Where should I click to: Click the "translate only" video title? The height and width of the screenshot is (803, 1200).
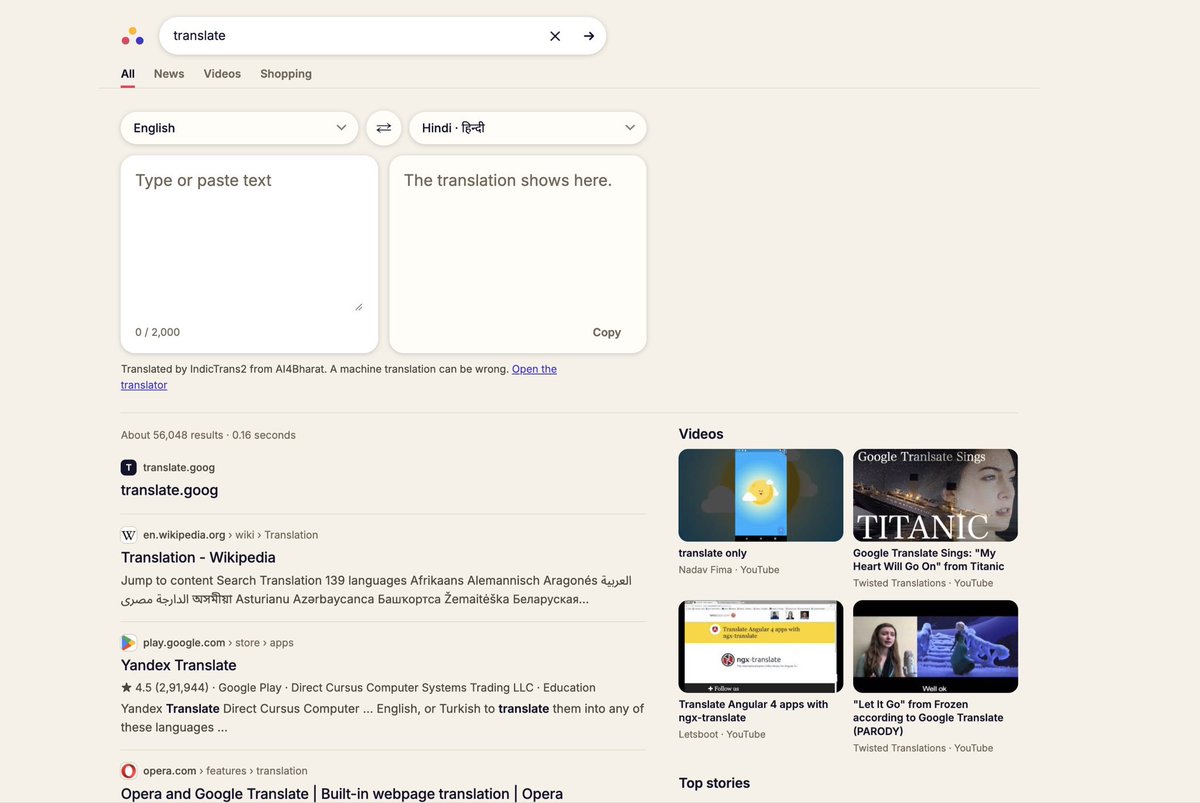713,553
